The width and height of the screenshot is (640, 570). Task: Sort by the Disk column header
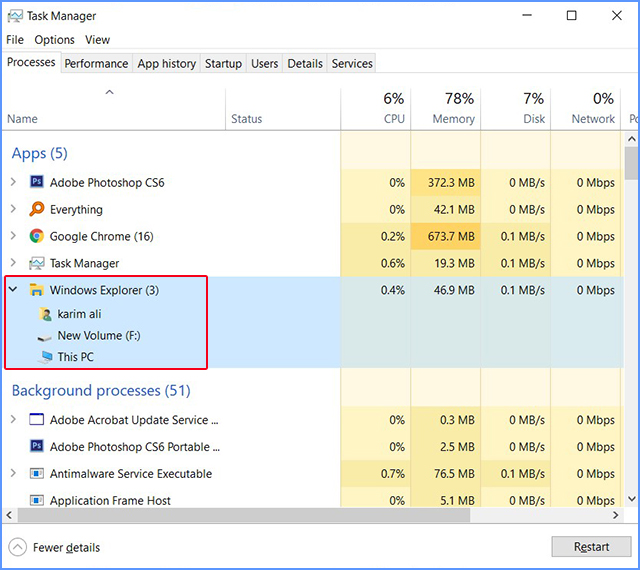click(516, 109)
